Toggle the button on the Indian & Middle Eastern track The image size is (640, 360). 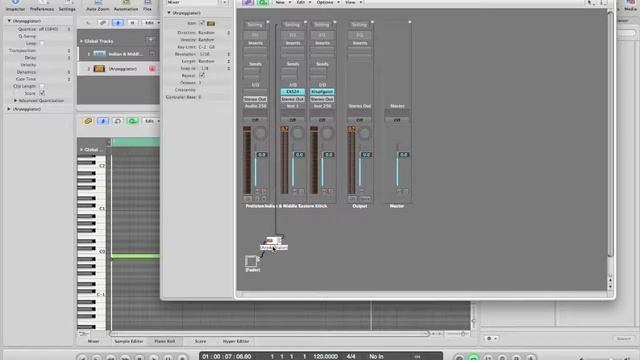tap(152, 54)
